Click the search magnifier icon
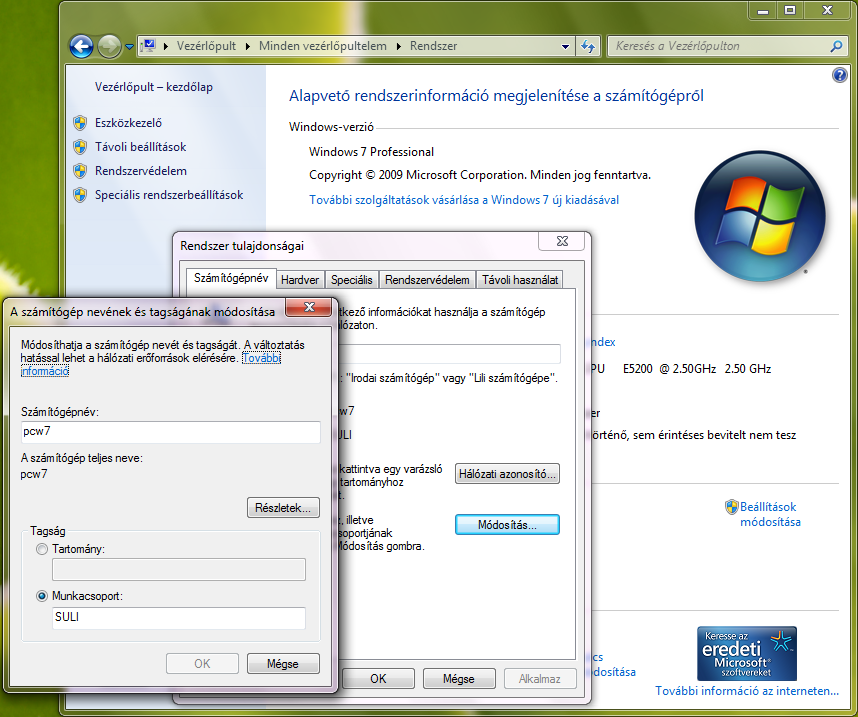This screenshot has height=717, width=858. [x=836, y=46]
